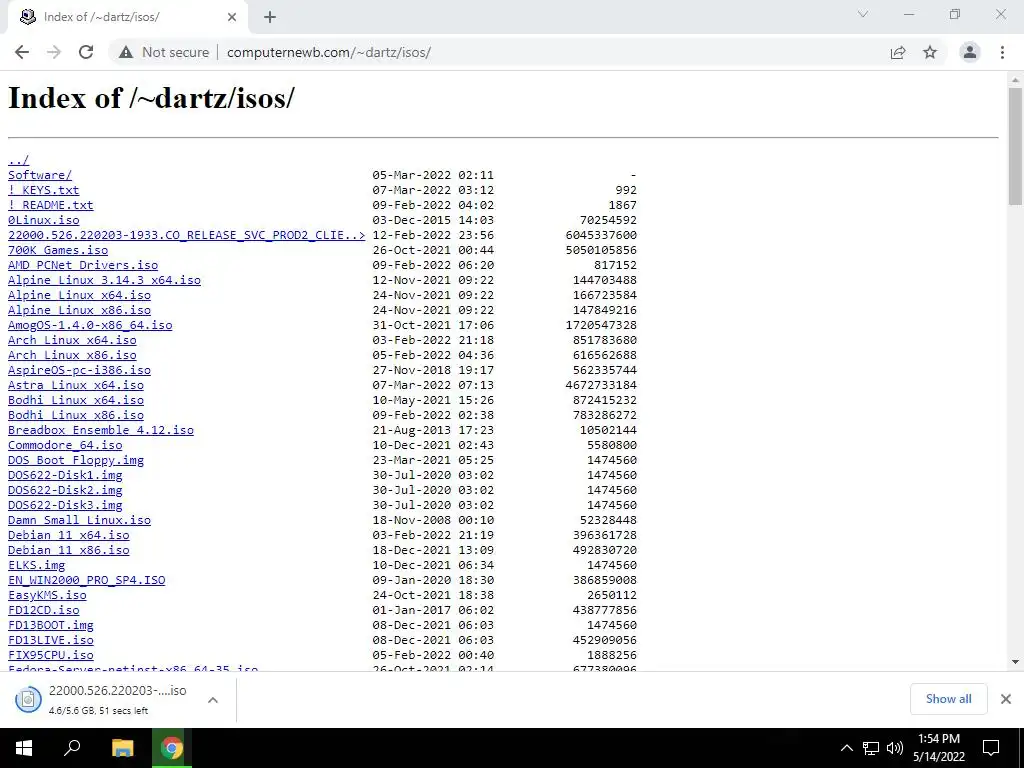Viewport: 1024px width, 768px height.
Task: Open File Explorer from the taskbar
Action: coord(122,748)
